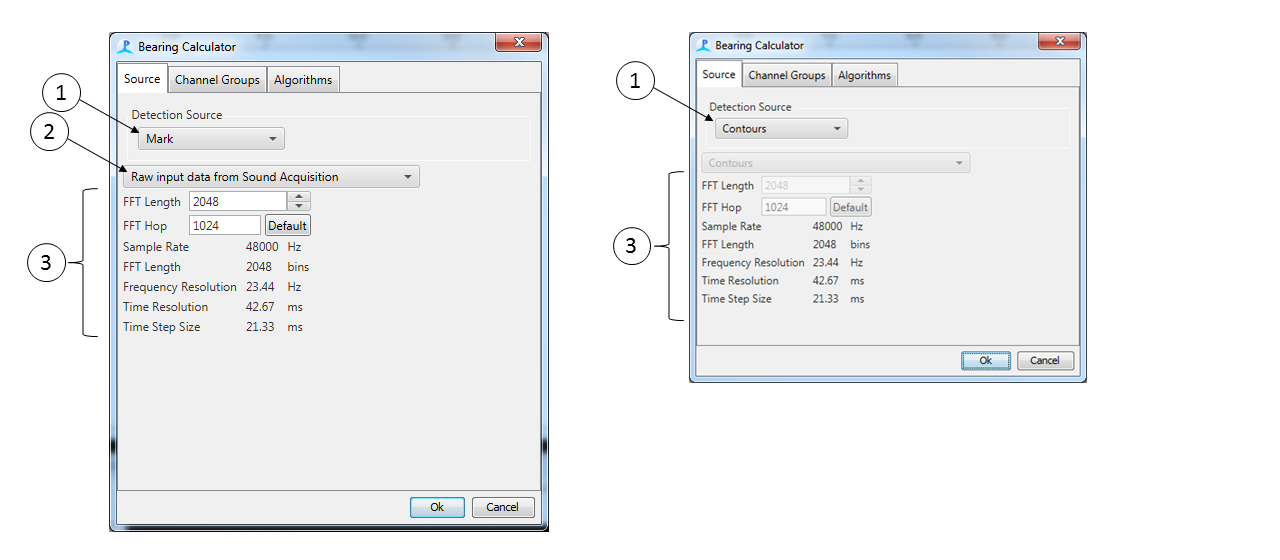Click the Detection Source label in left window

click(x=177, y=115)
